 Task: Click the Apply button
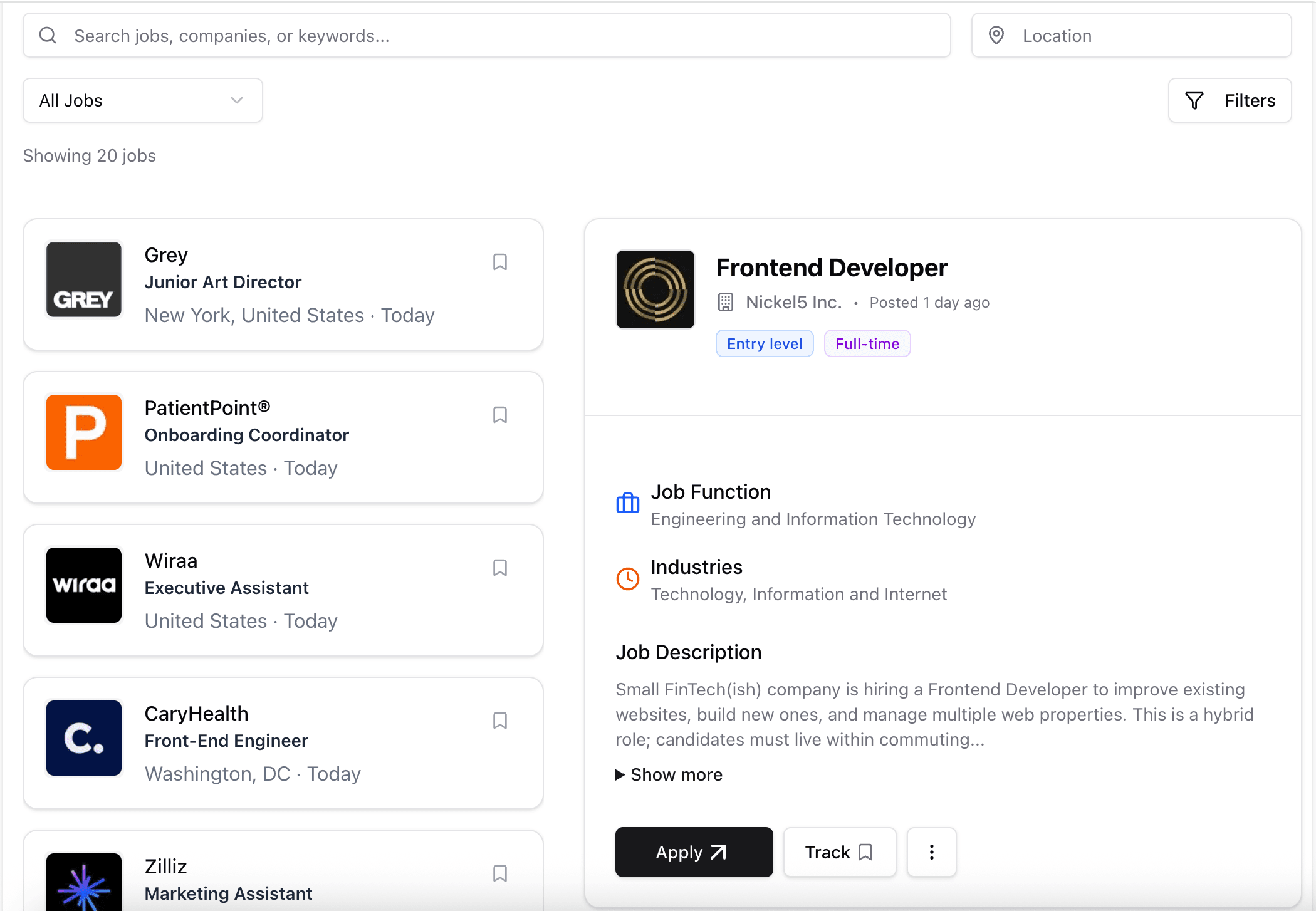(x=694, y=852)
